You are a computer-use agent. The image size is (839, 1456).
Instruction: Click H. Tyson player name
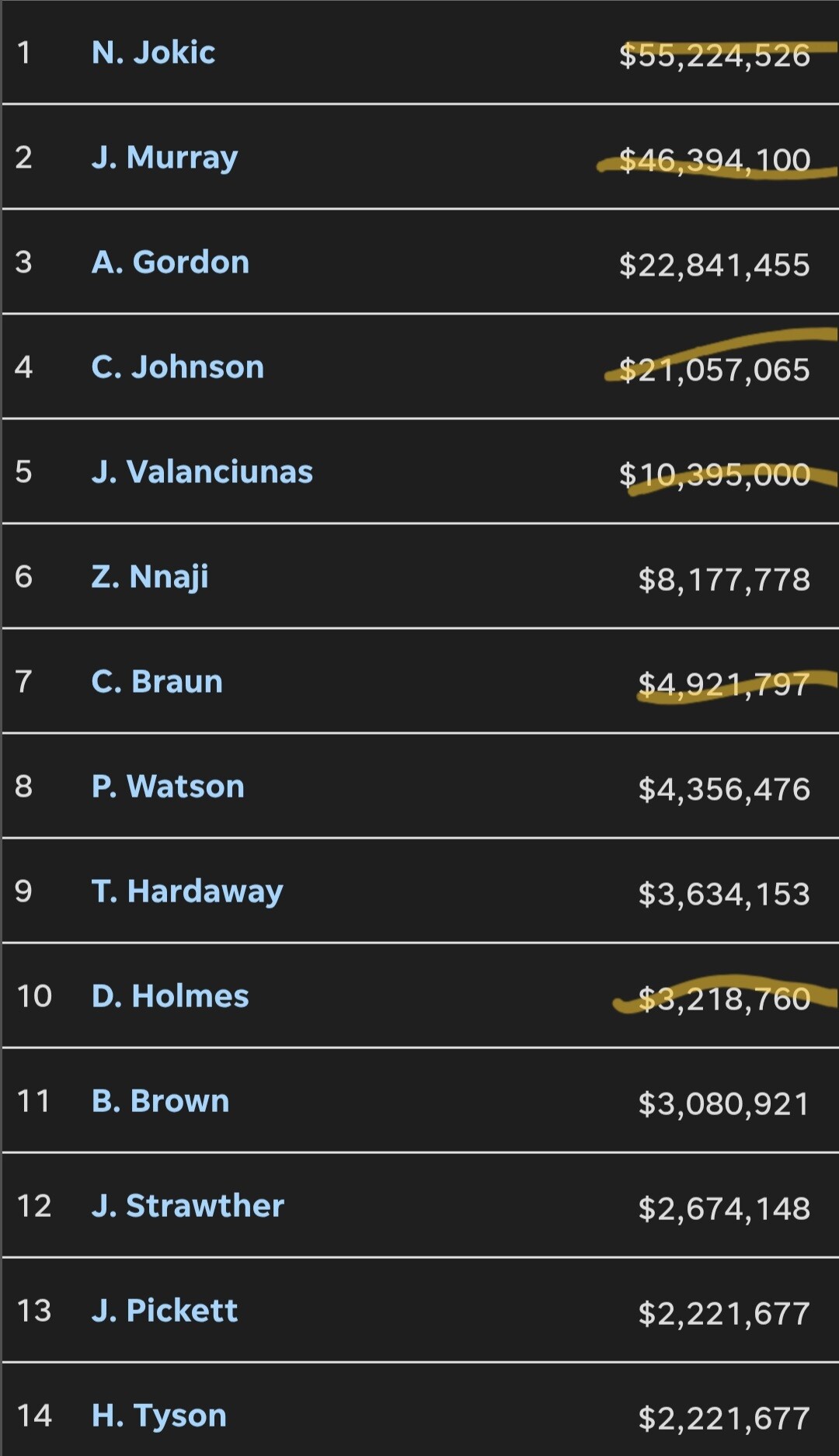[159, 1416]
